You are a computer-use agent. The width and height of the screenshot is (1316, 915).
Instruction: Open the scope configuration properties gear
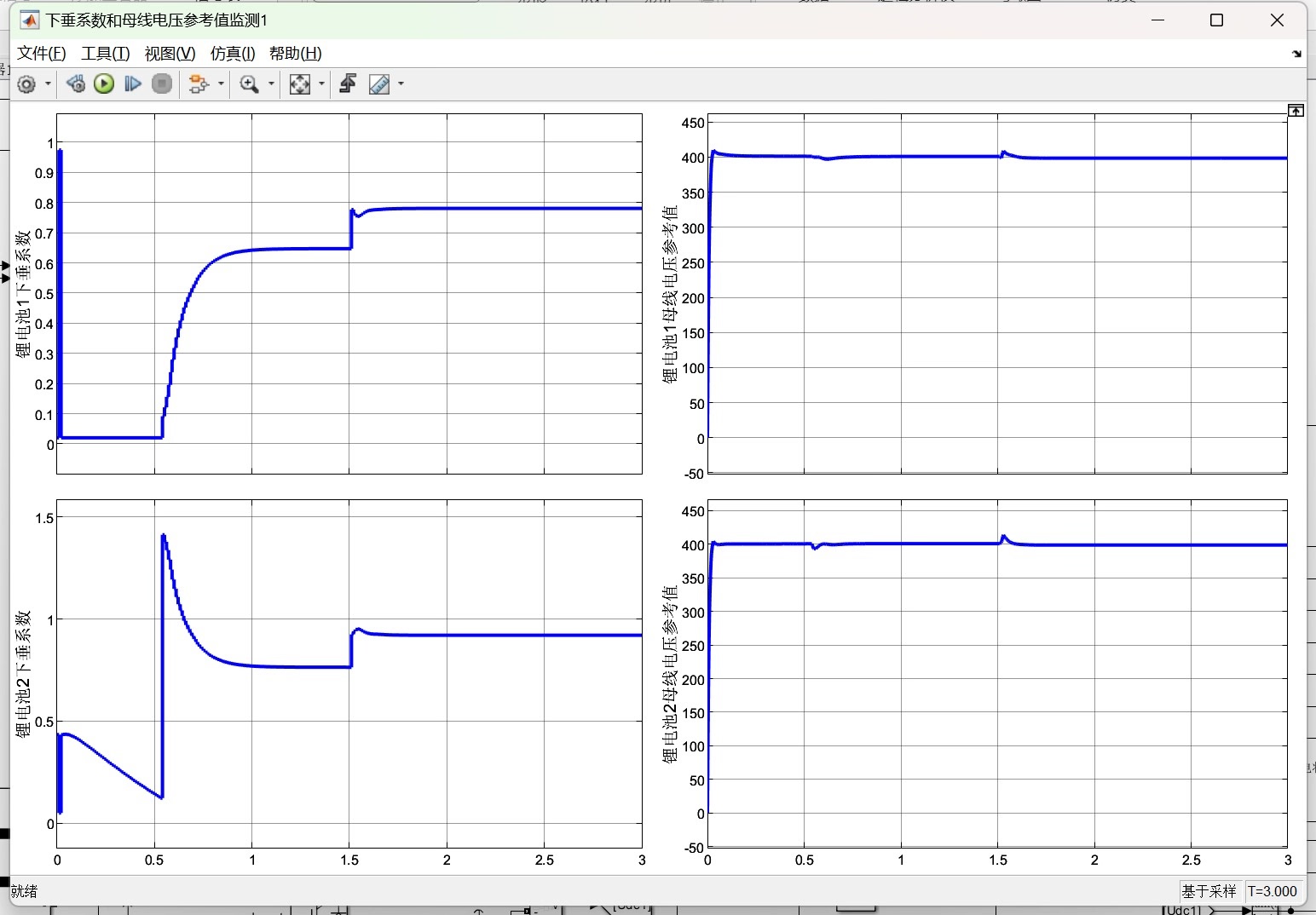26,83
